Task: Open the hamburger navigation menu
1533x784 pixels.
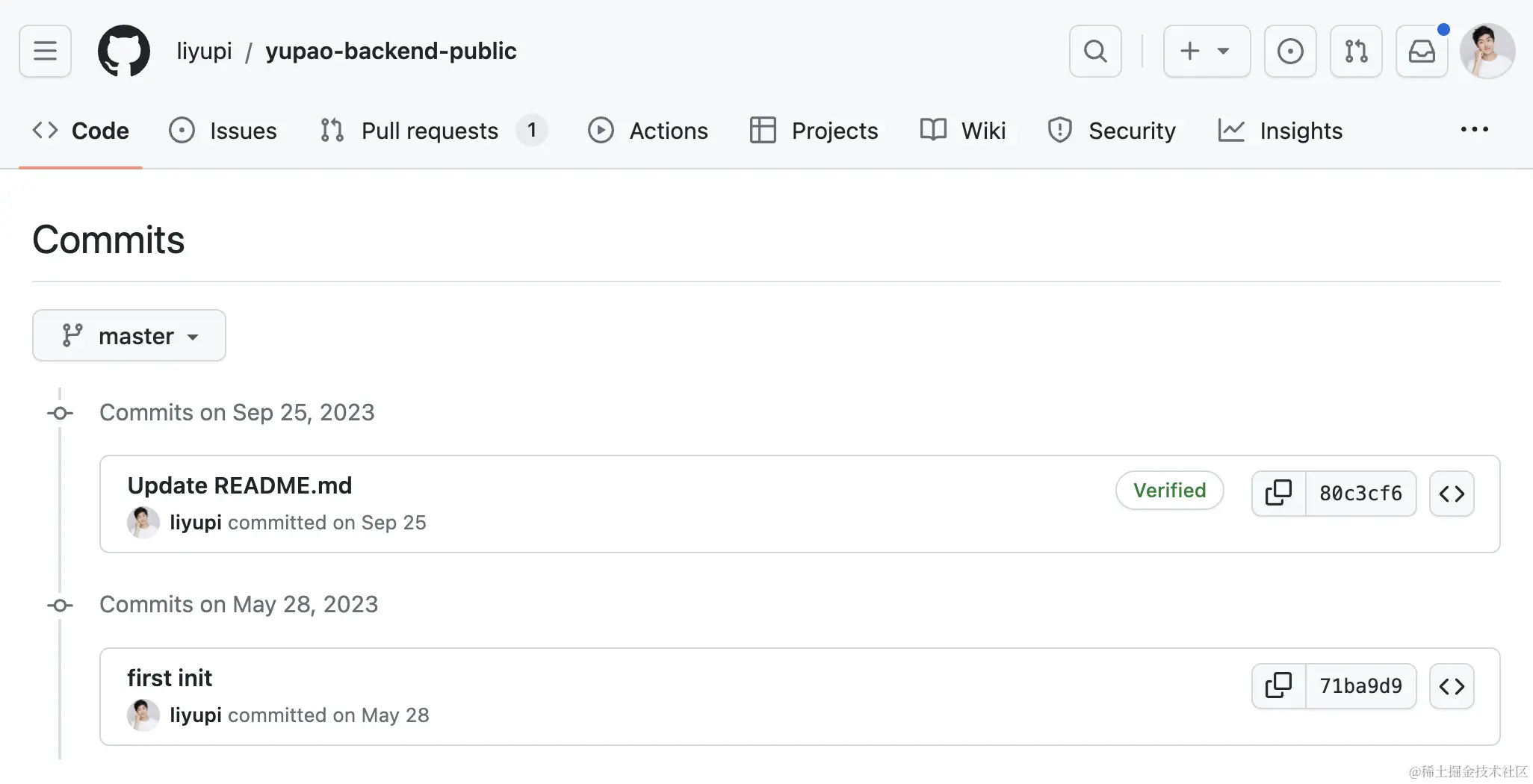Action: pos(45,51)
